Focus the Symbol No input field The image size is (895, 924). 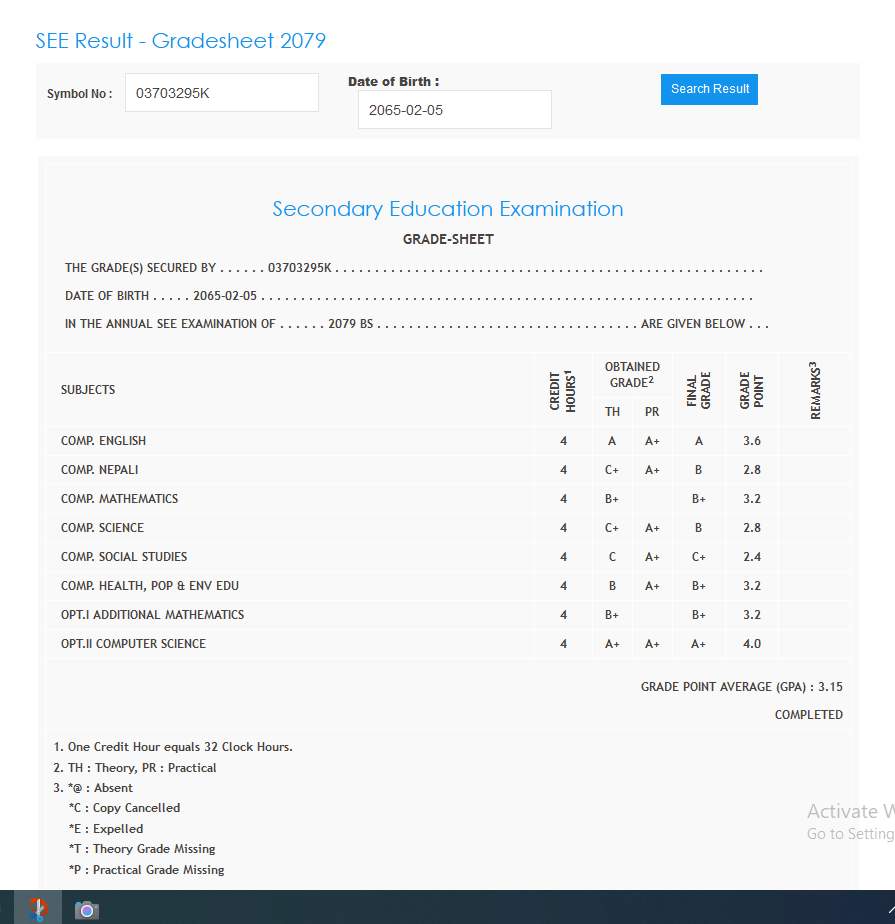click(221, 93)
